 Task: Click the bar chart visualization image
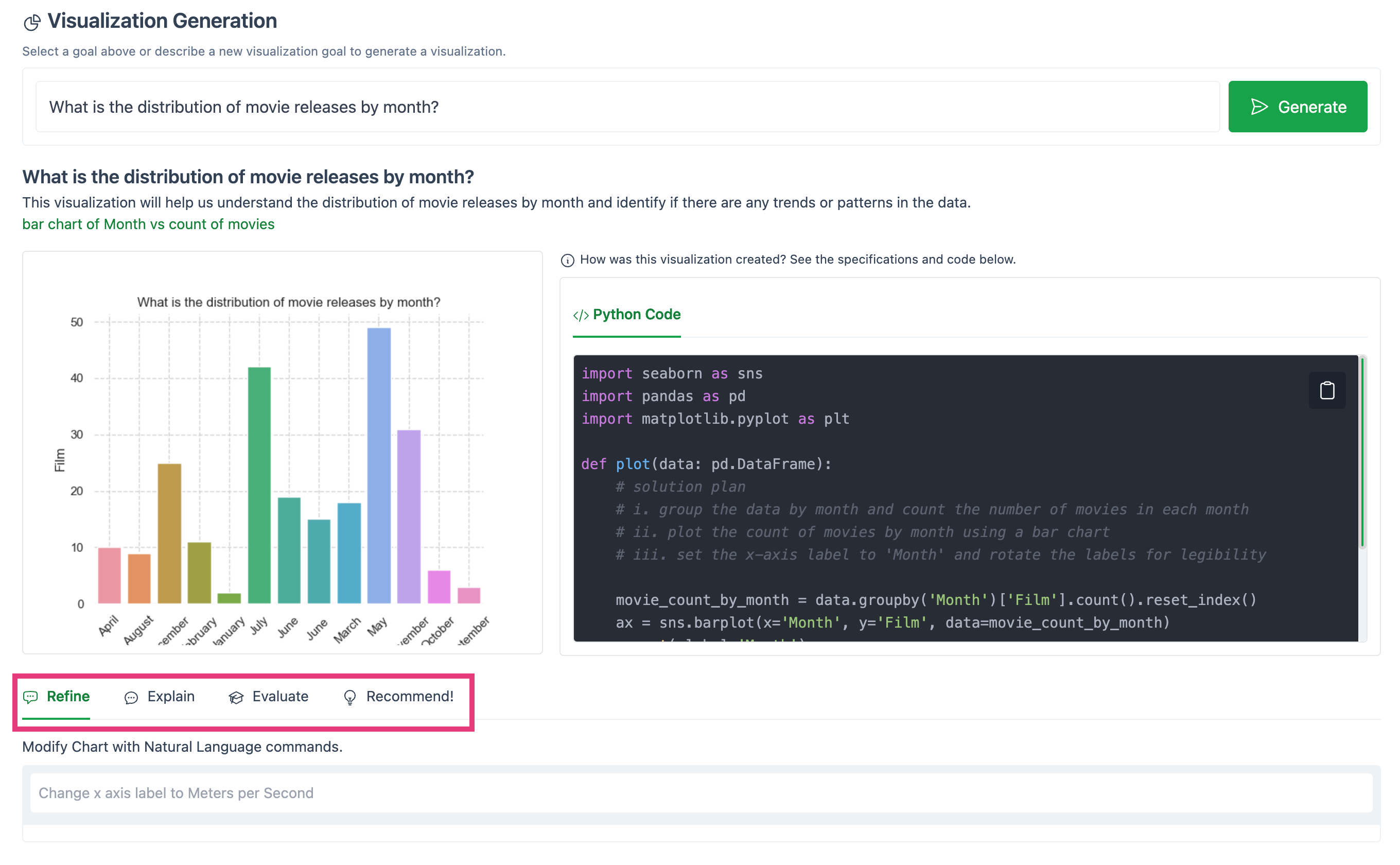283,452
